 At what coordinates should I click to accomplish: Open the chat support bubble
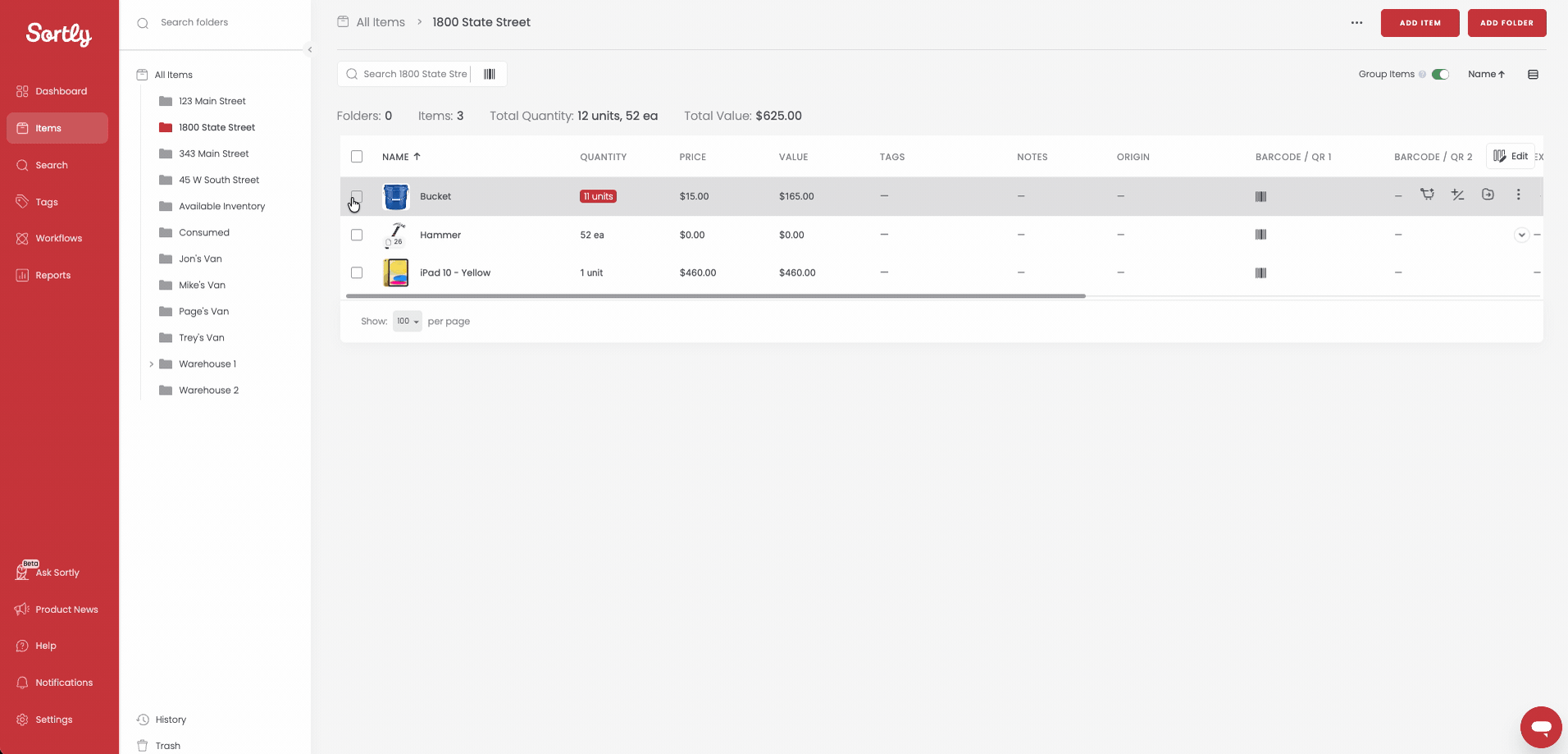pos(1540,727)
